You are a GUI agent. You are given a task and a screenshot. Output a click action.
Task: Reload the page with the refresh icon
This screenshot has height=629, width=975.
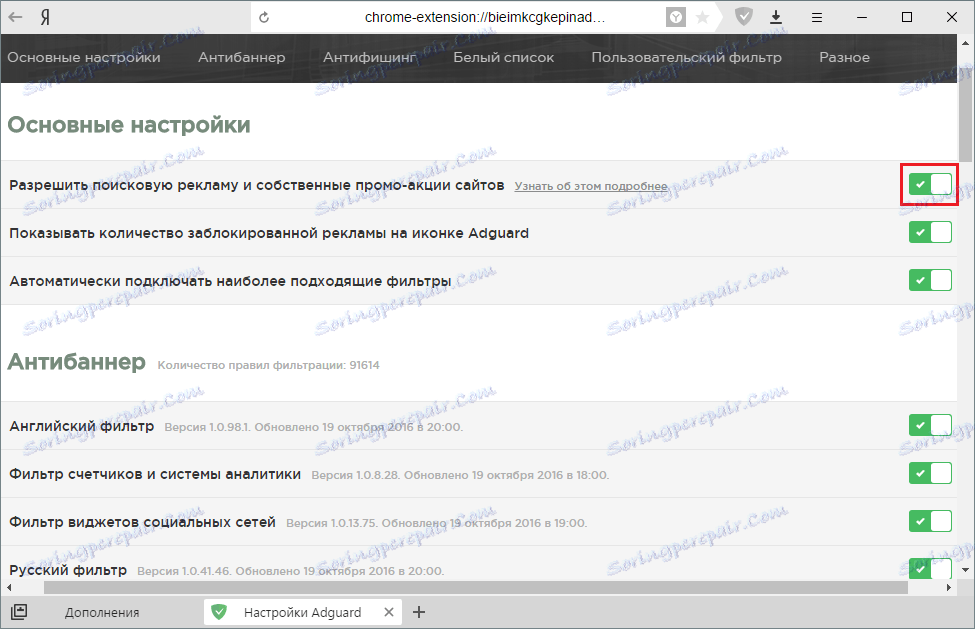(264, 17)
